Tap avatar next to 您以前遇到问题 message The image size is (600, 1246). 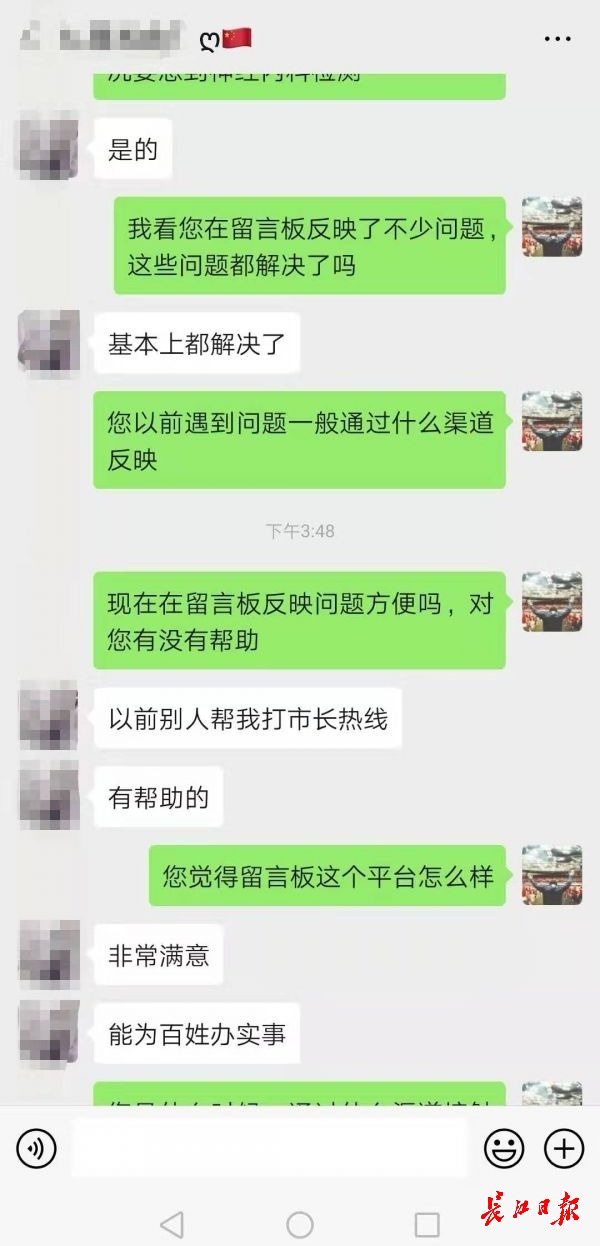pyautogui.click(x=552, y=421)
